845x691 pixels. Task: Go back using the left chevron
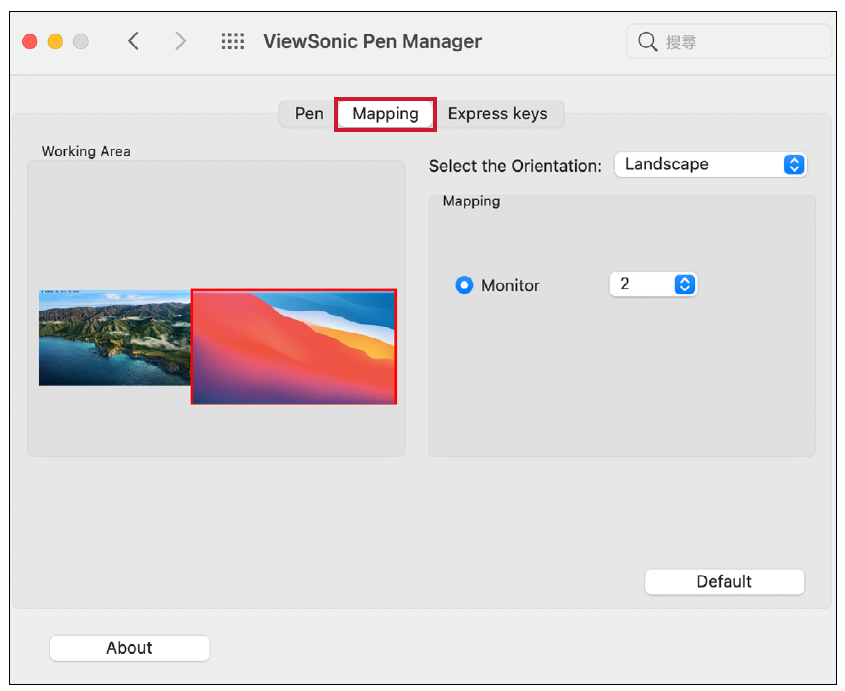133,41
